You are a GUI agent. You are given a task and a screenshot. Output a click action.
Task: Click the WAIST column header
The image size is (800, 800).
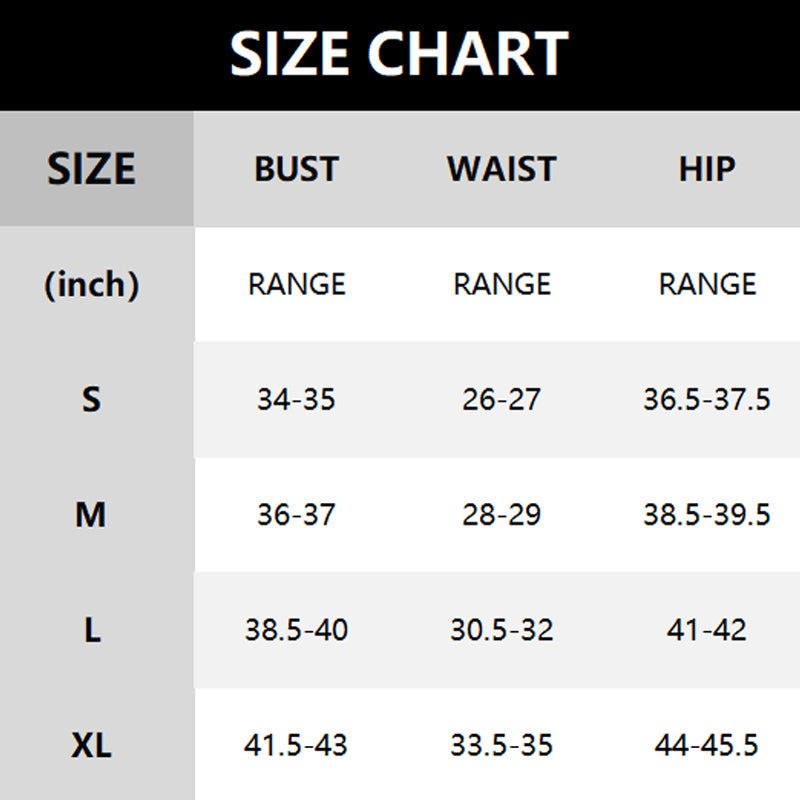point(501,169)
